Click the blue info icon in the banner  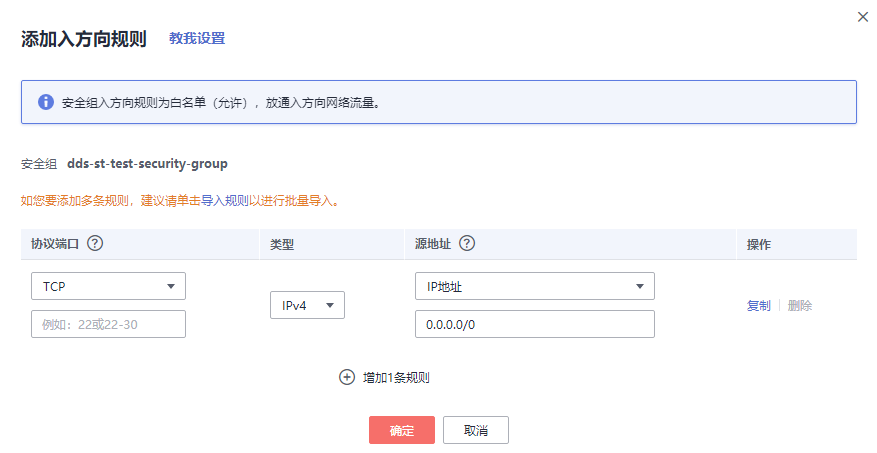[x=45, y=102]
